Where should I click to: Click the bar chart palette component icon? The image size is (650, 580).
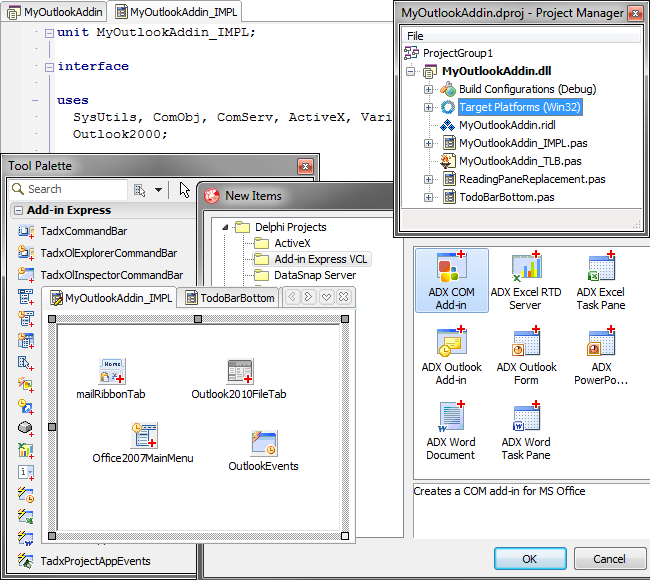coord(26,450)
